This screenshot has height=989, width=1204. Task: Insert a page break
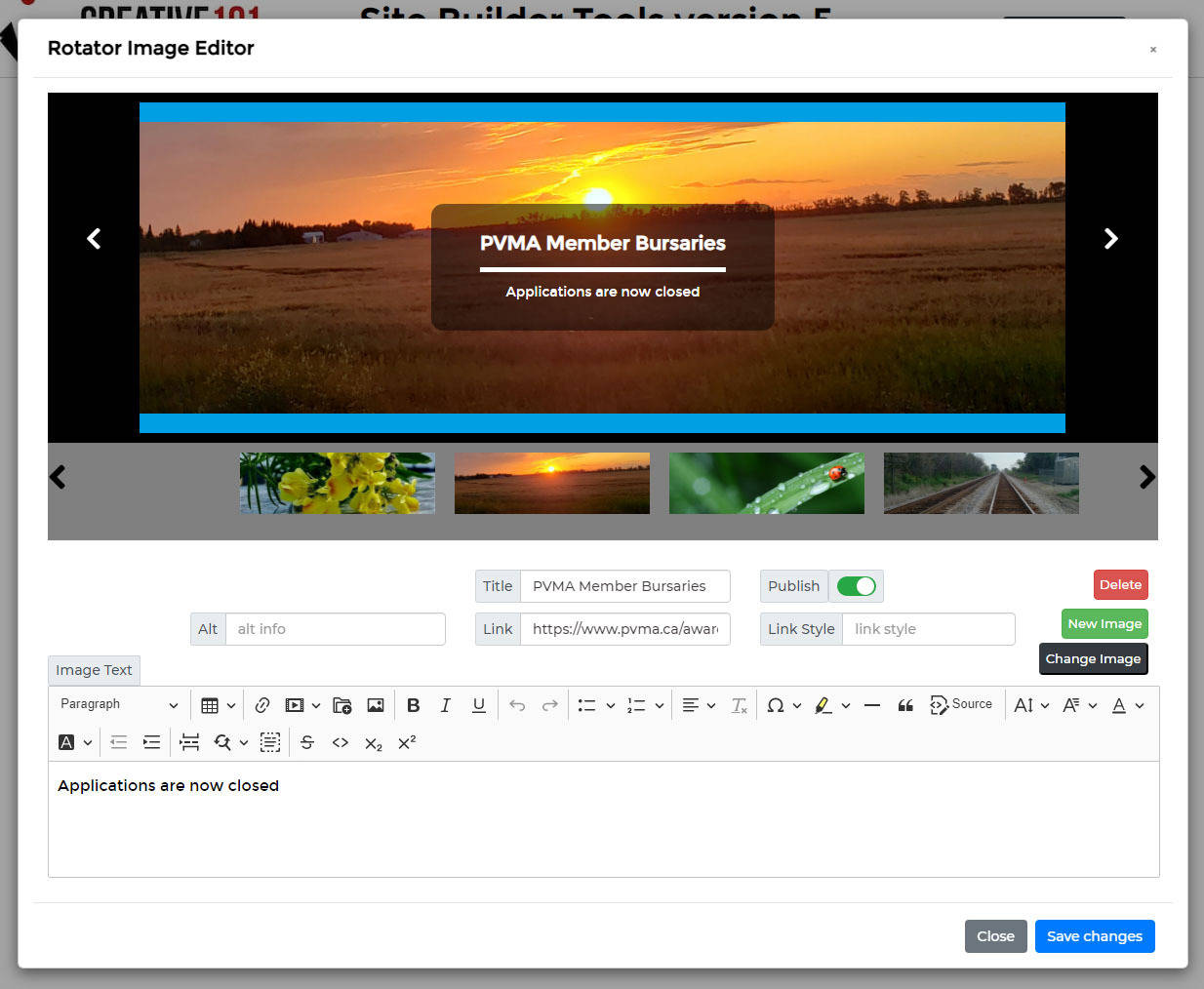coord(189,742)
